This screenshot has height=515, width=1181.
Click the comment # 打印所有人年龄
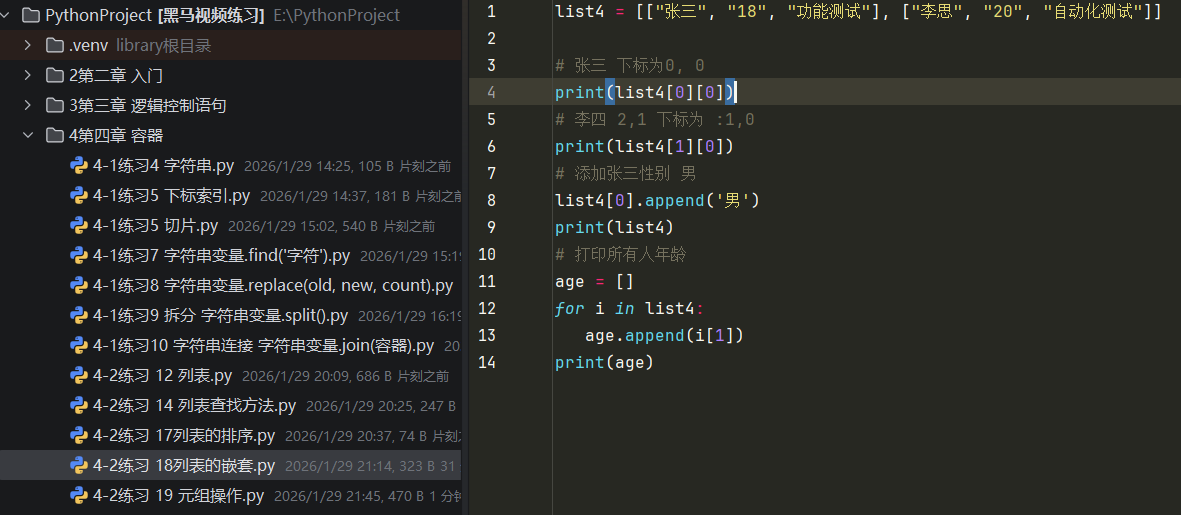point(621,255)
